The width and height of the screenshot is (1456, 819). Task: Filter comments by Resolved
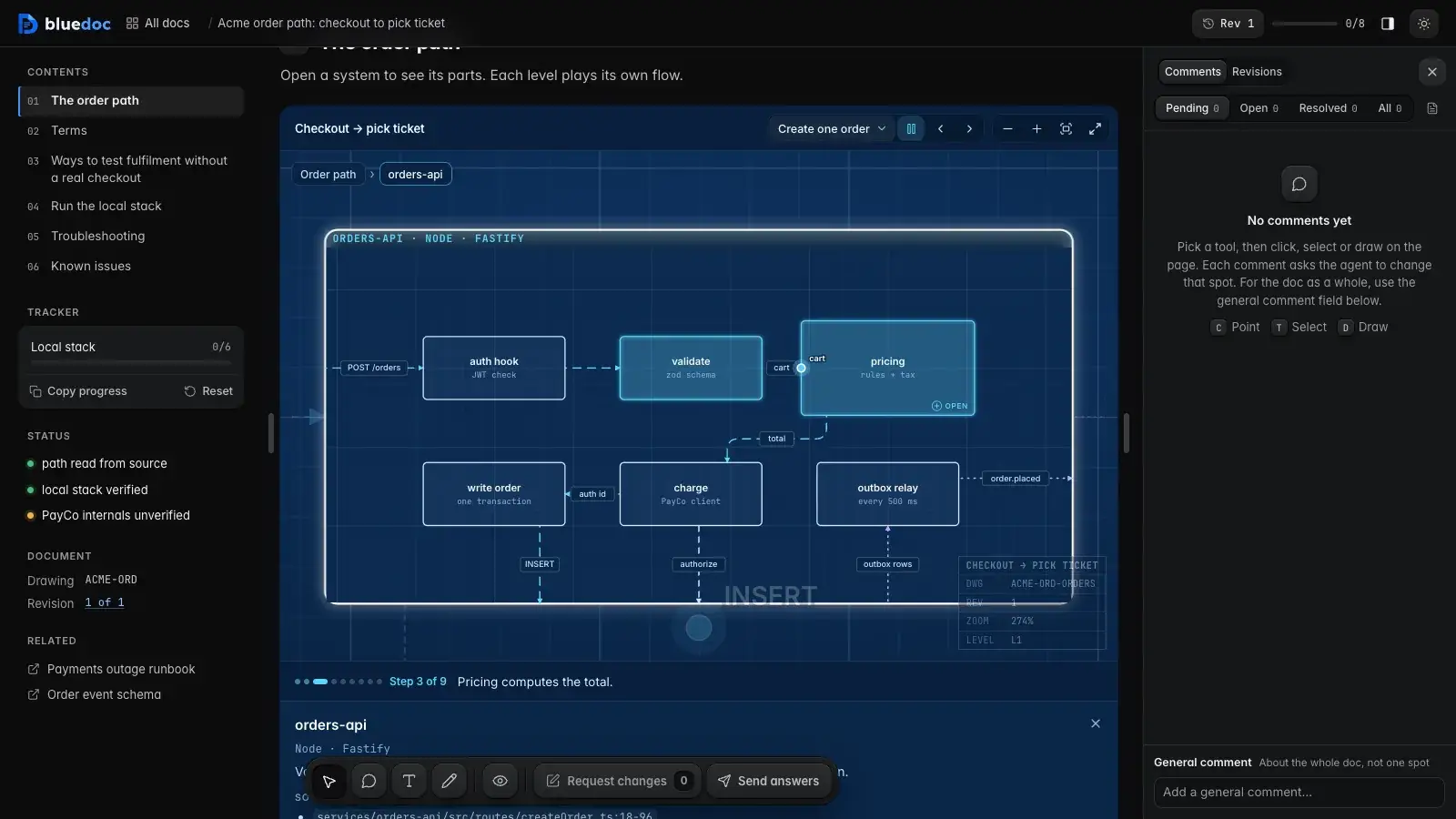pos(1328,108)
